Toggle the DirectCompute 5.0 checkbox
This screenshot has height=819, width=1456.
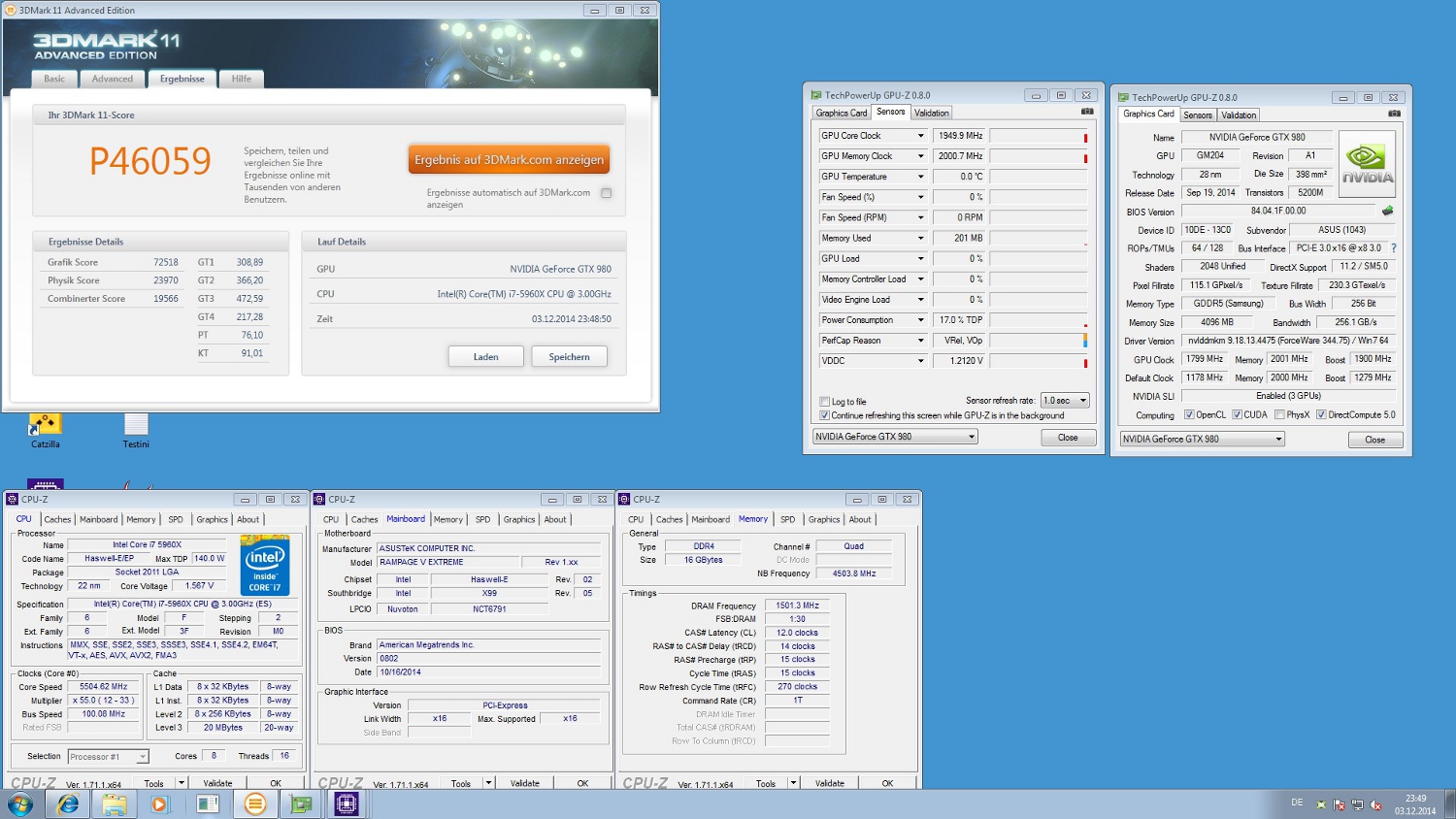click(x=1320, y=414)
